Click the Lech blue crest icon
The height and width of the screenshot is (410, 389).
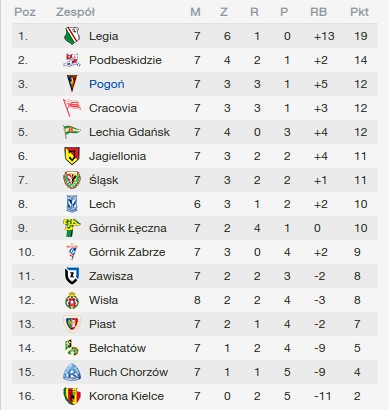72,204
